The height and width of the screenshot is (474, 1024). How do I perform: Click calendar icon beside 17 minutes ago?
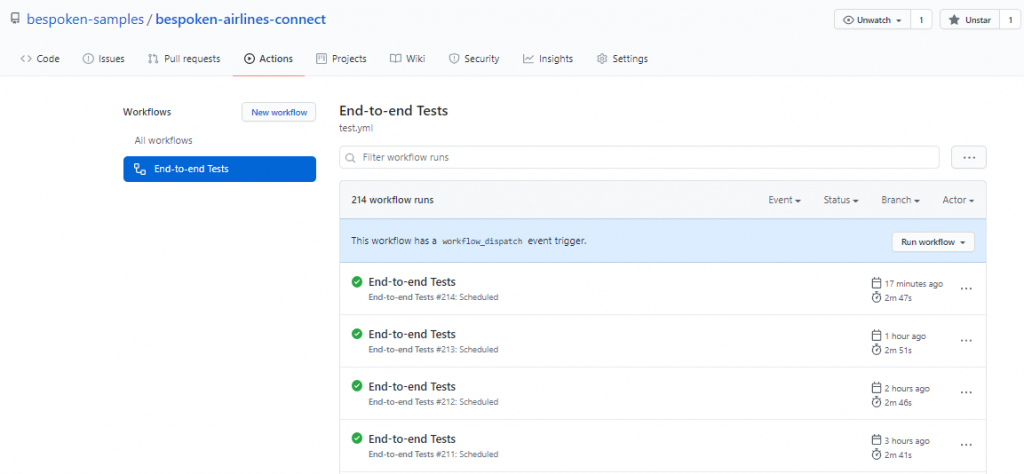coord(876,283)
